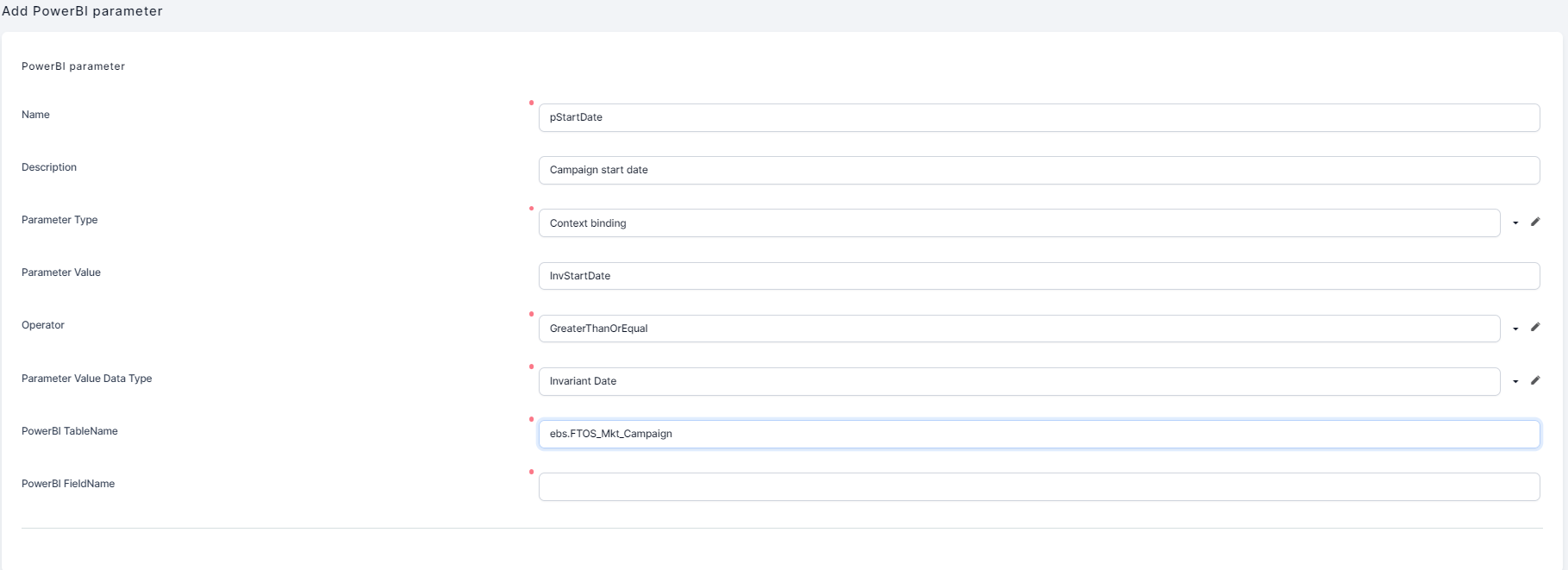Click the Invariant Date selection box

click(x=1019, y=381)
